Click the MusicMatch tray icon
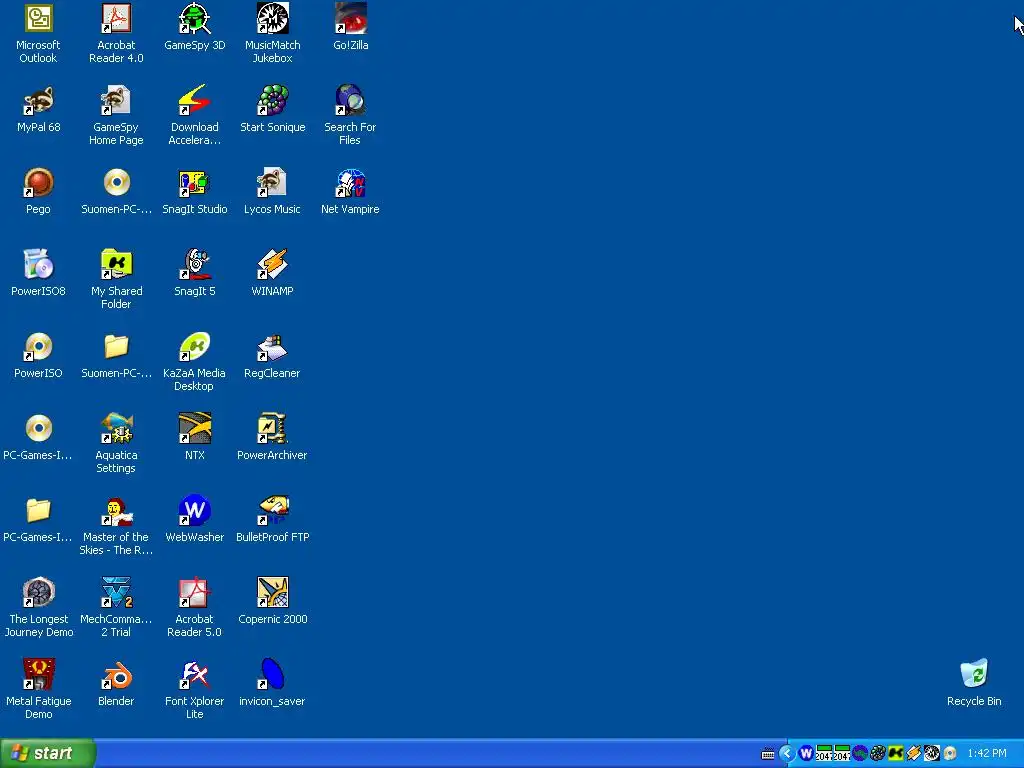 [x=931, y=754]
